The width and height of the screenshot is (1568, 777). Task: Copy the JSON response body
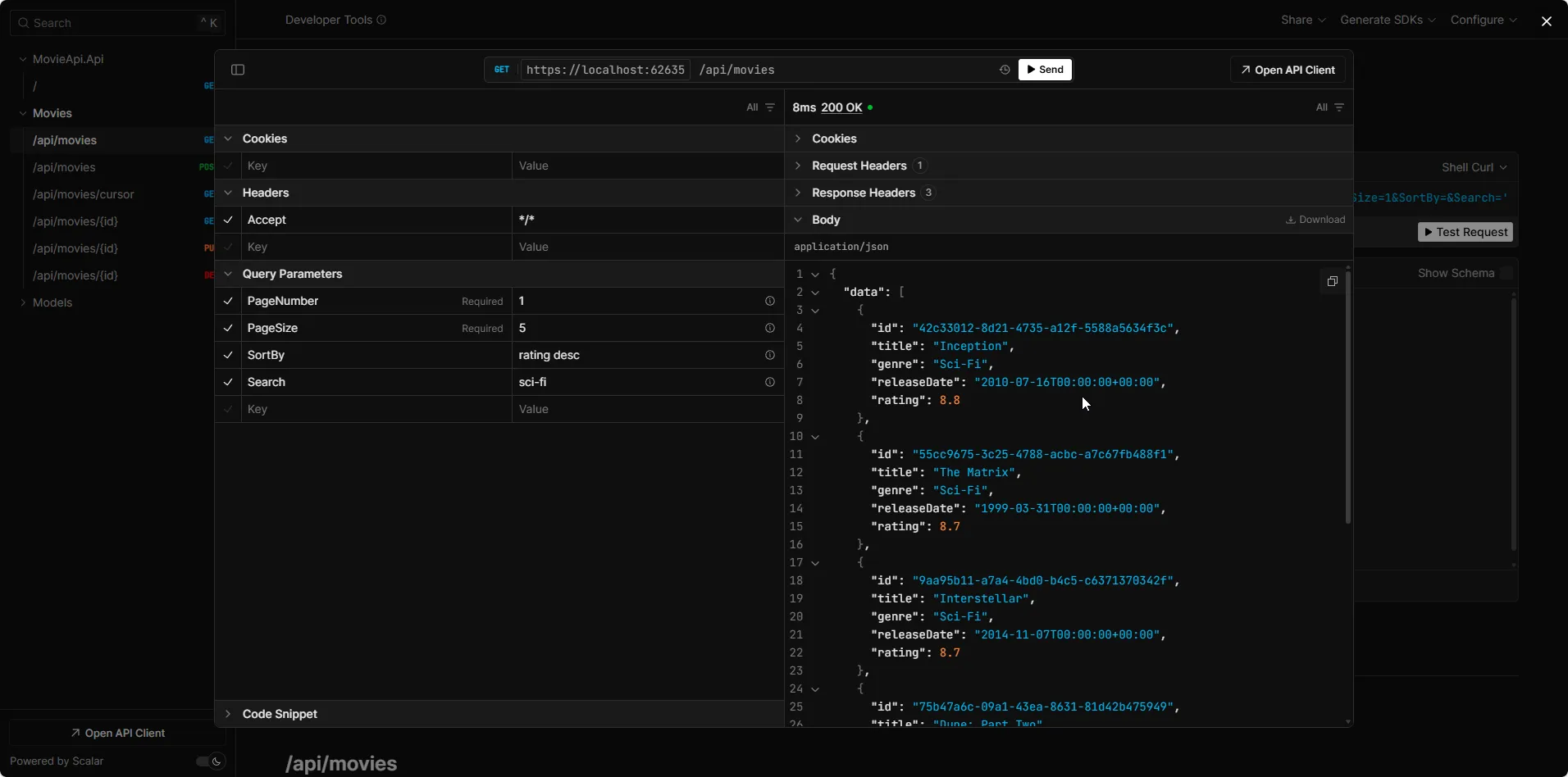(1332, 281)
